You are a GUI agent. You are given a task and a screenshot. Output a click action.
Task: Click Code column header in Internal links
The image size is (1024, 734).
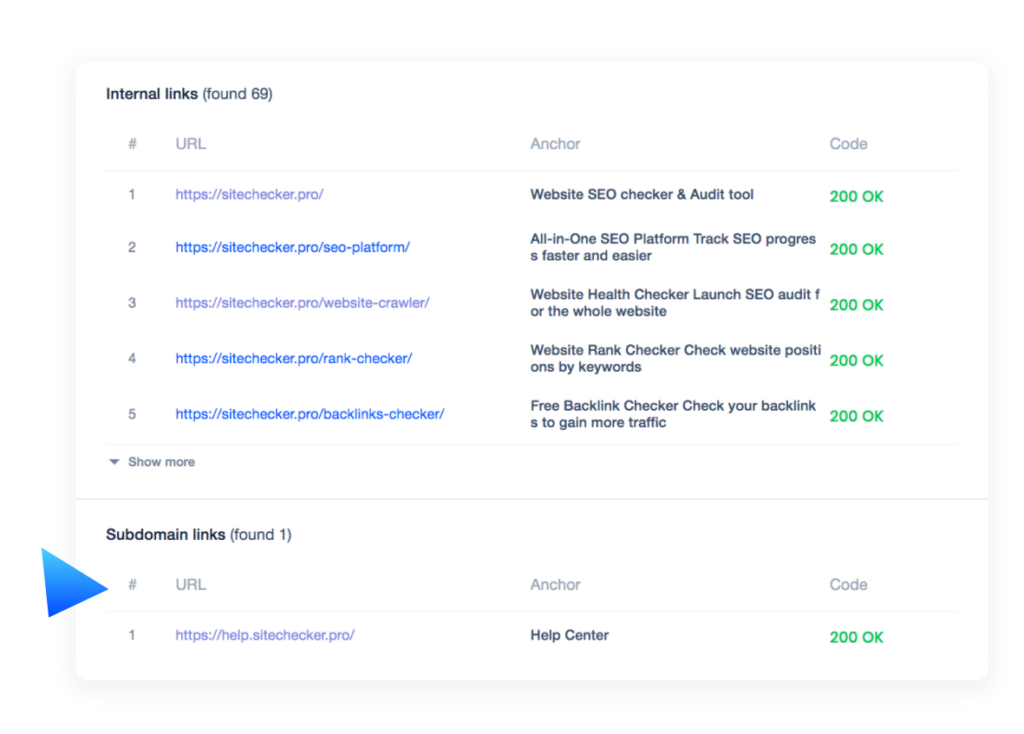pyautogui.click(x=848, y=144)
